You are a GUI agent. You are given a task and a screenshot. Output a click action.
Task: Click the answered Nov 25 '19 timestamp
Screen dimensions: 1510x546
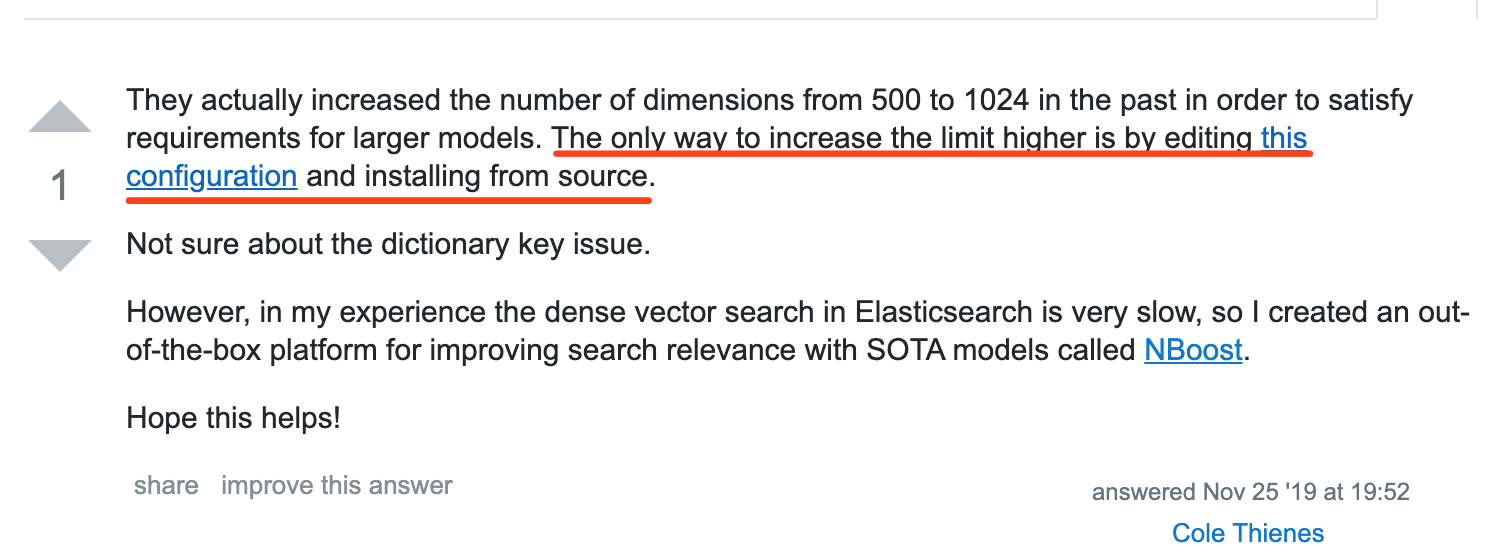[x=1250, y=492]
